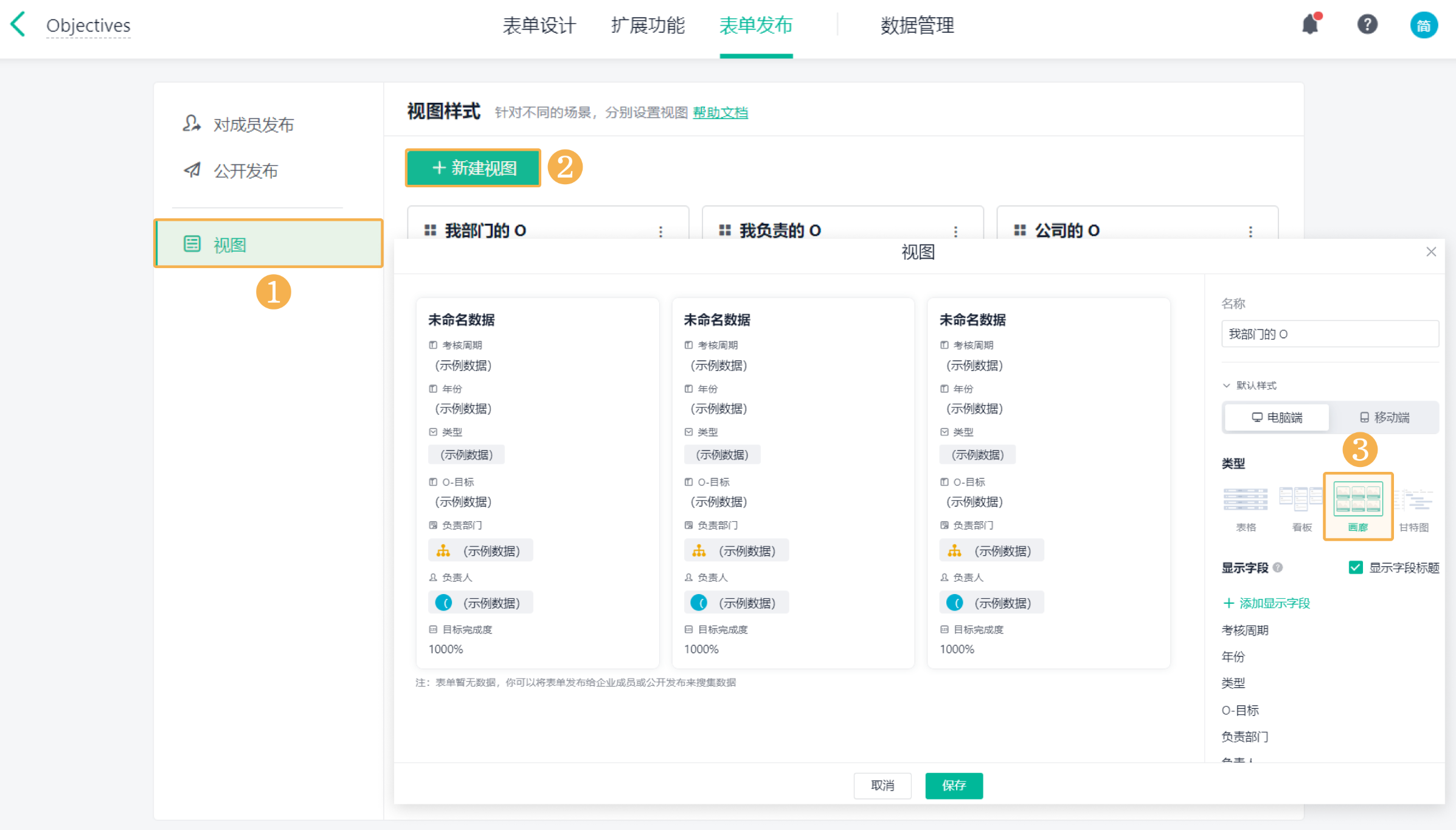Image resolution: width=1456 pixels, height=830 pixels.
Task: Open the more options for 我部门的 O
Action: pyautogui.click(x=660, y=231)
